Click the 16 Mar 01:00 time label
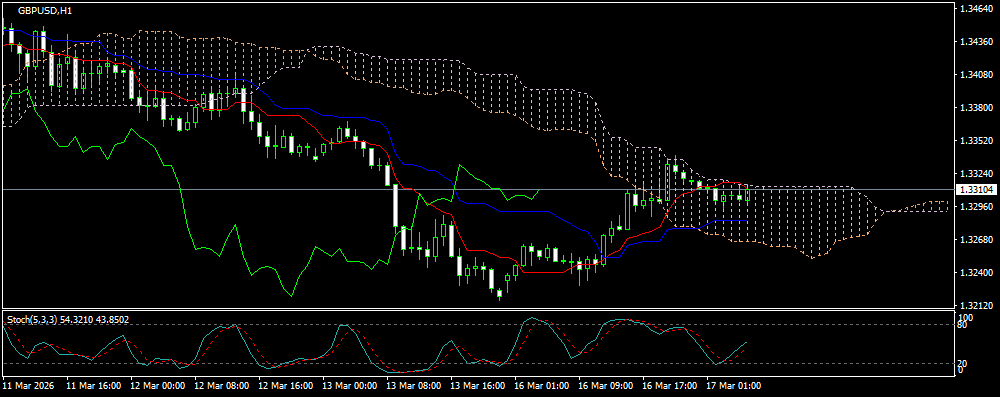 point(541,386)
